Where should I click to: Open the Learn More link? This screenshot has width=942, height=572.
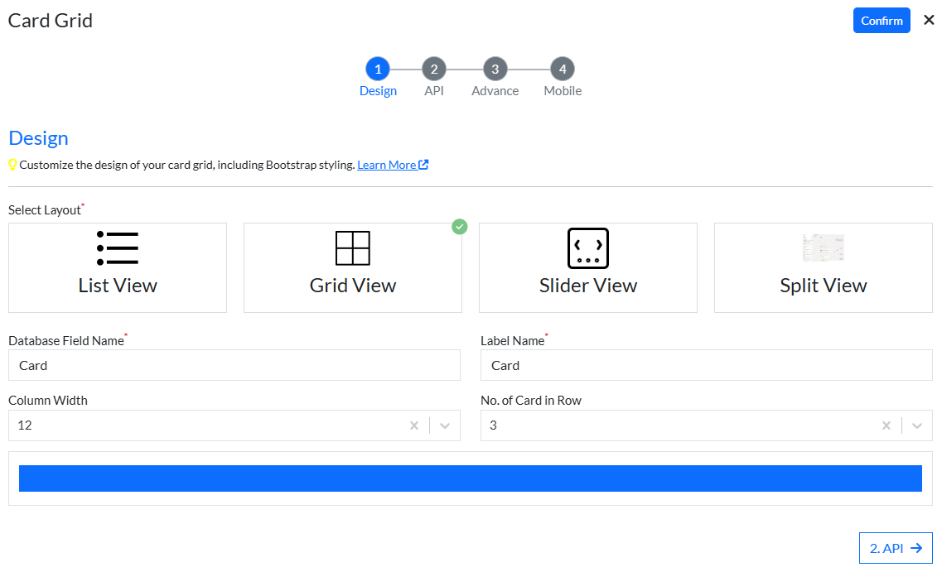(x=392, y=165)
